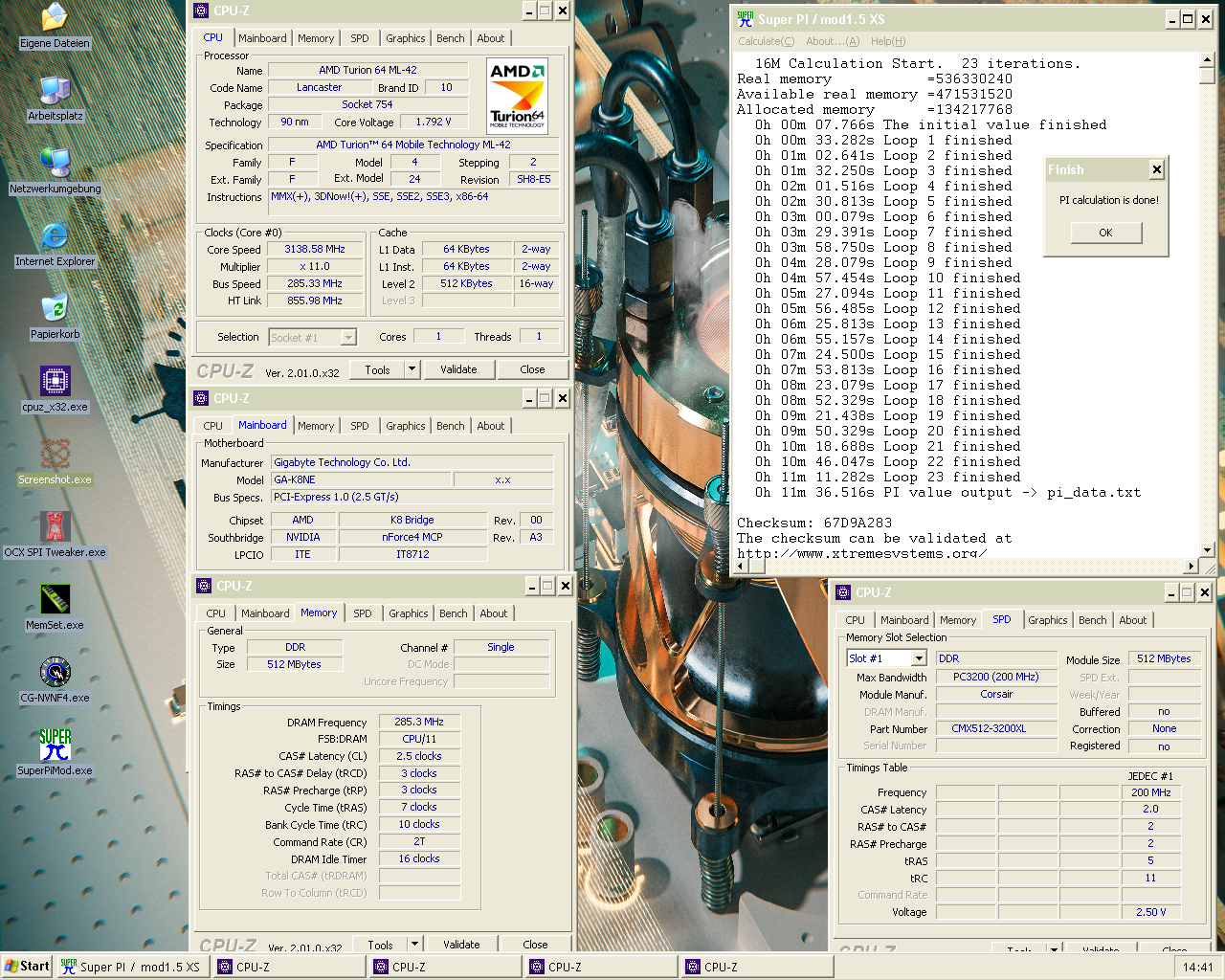Click Validate in the top CPU-Z window
This screenshot has width=1225, height=980.
tap(458, 369)
